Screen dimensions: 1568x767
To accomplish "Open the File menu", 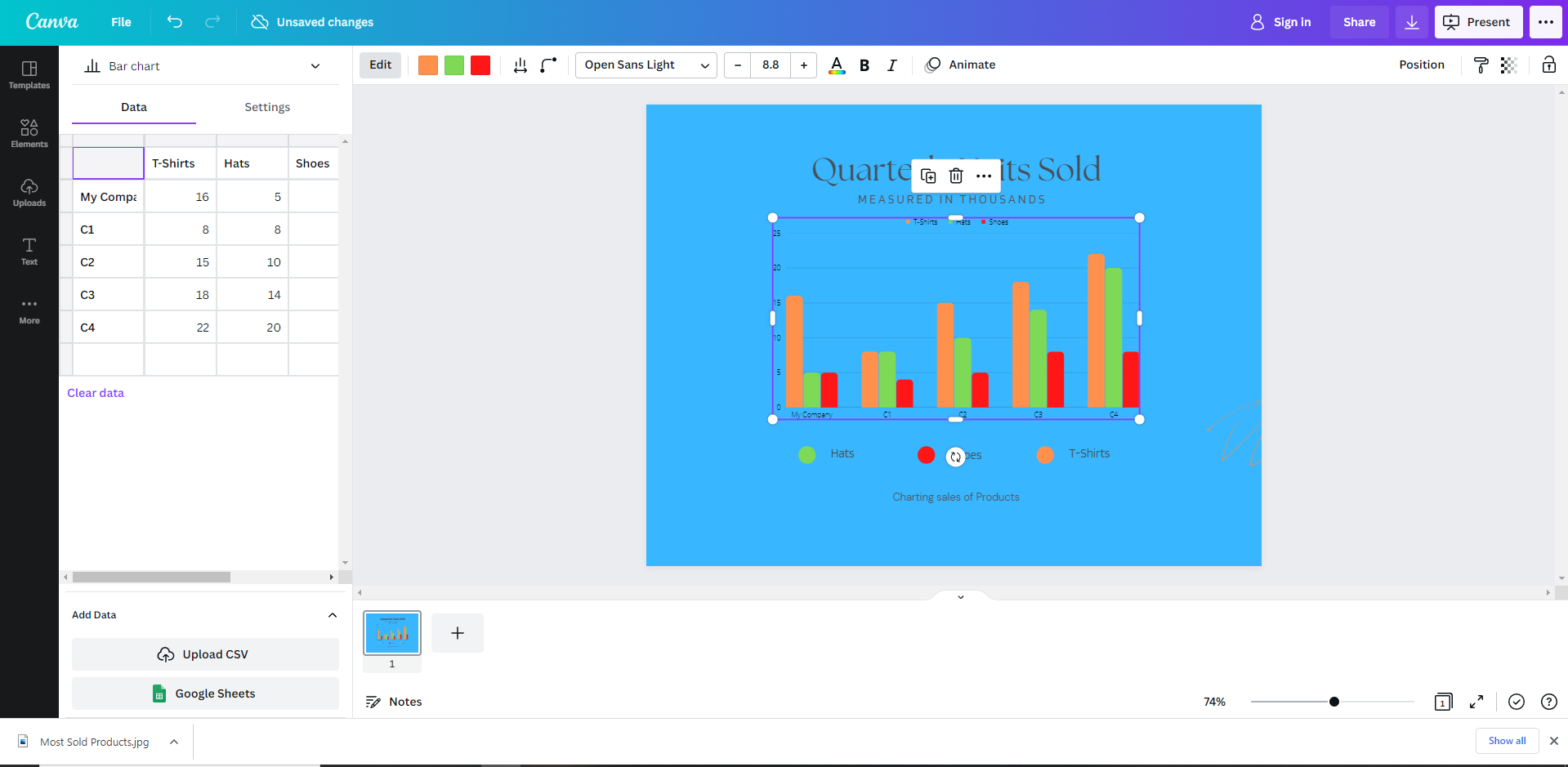I will point(120,22).
